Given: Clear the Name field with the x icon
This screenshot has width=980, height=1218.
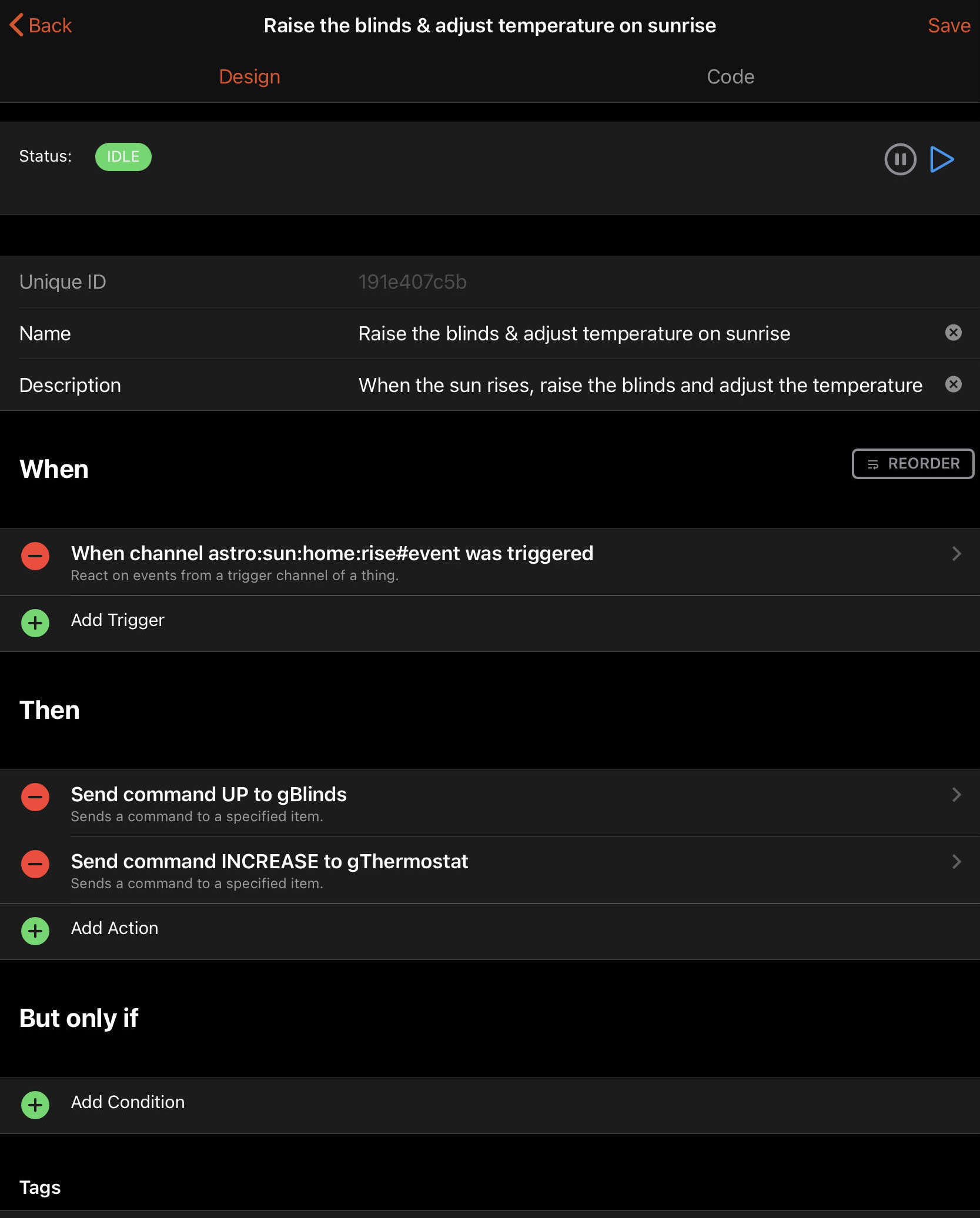Looking at the screenshot, I should [x=954, y=333].
